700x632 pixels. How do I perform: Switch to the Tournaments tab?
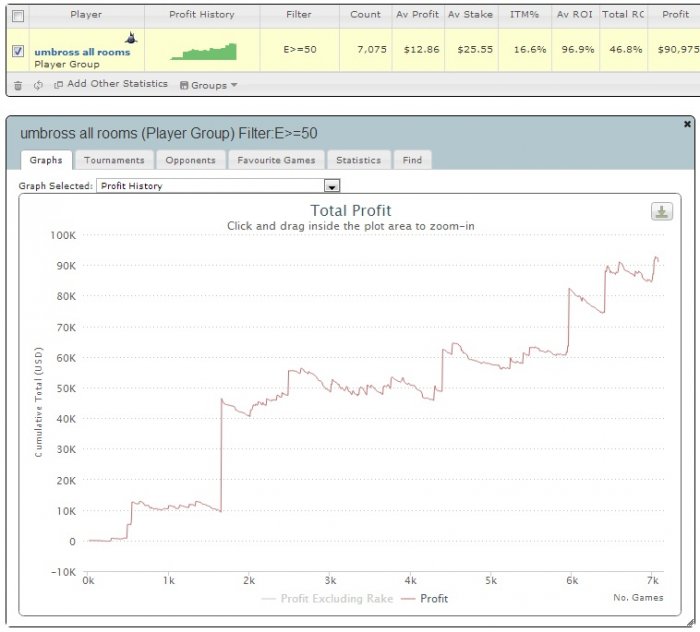(114, 160)
